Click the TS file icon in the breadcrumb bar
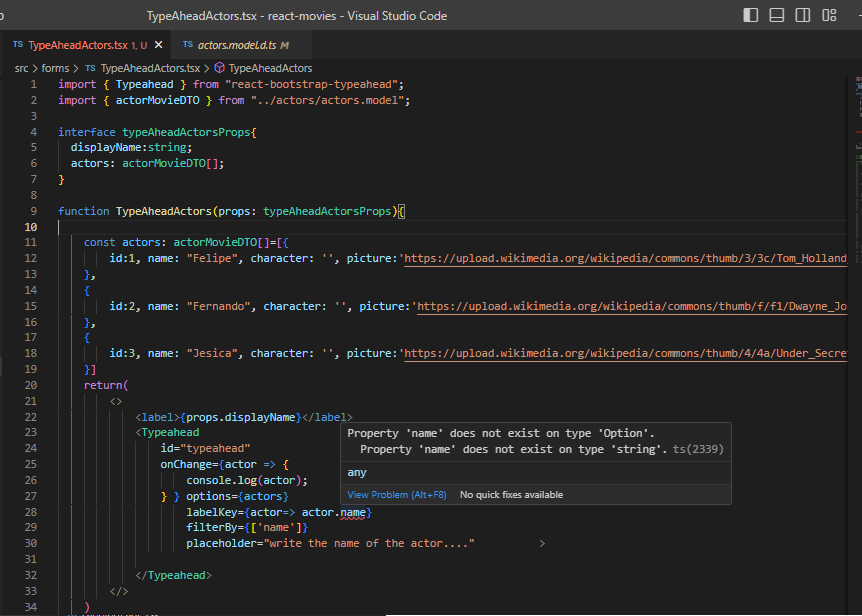 tap(89, 68)
